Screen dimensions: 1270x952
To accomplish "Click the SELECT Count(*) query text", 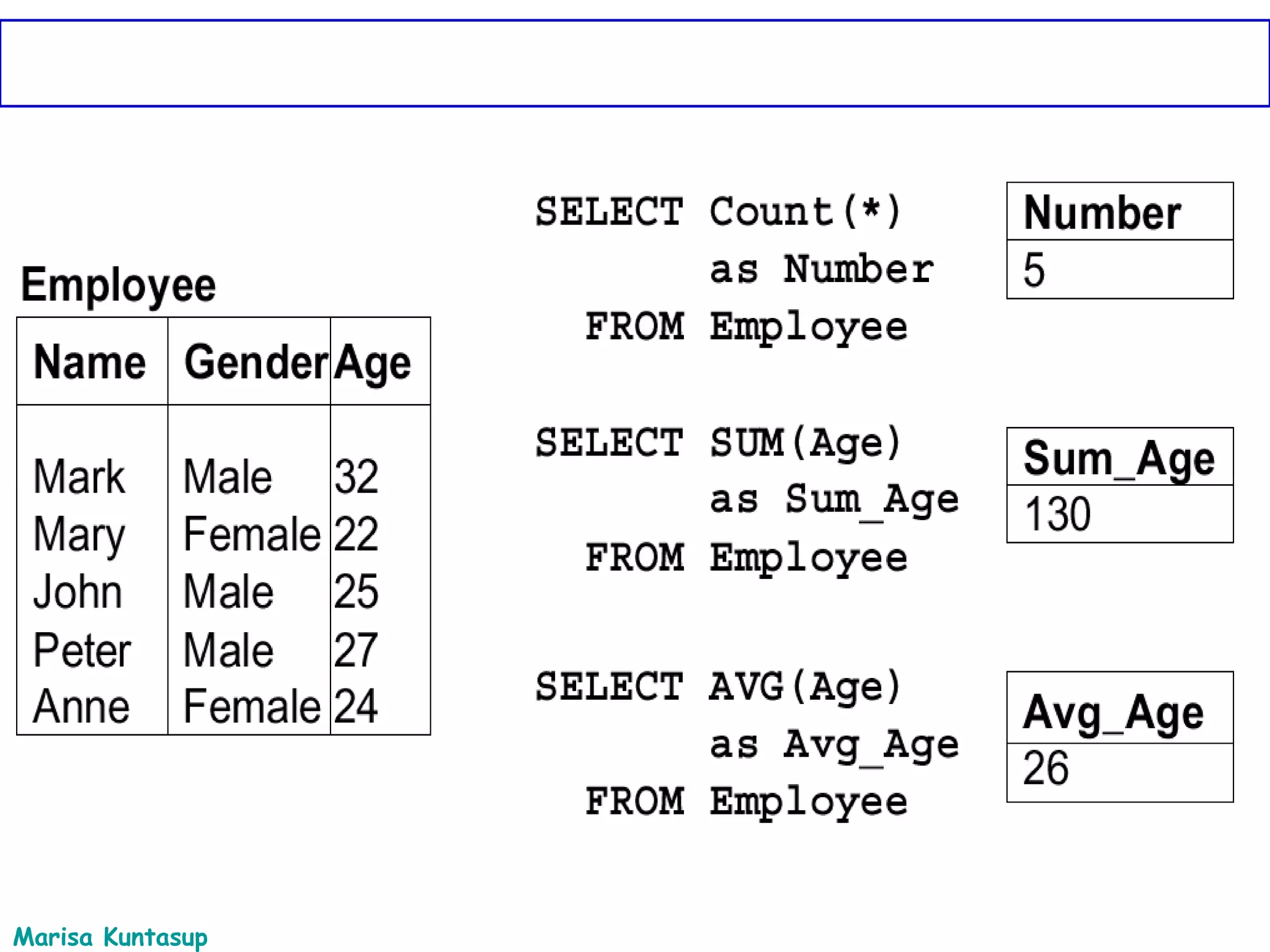I will pyautogui.click(x=718, y=212).
